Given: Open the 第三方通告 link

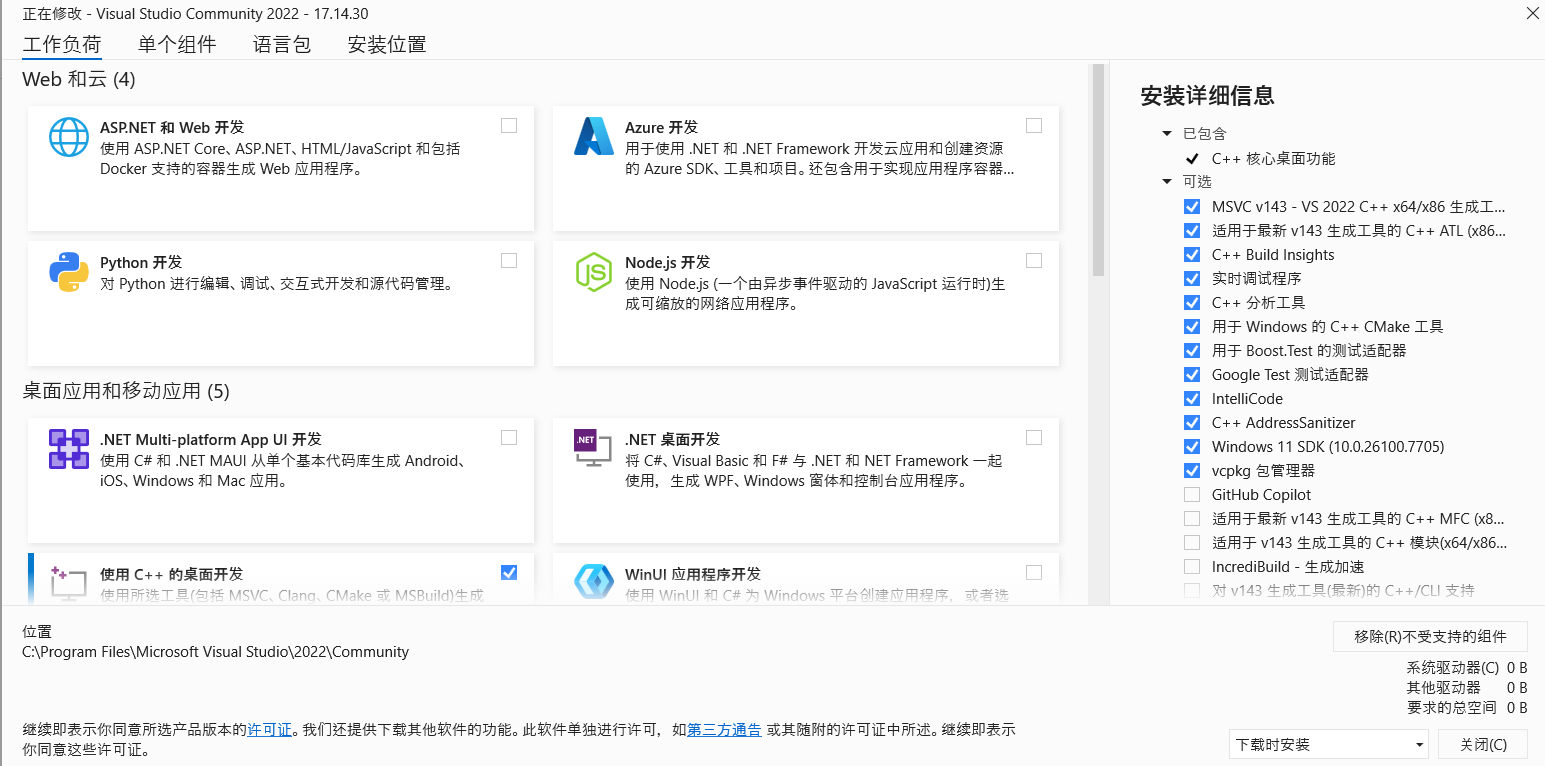Looking at the screenshot, I should (x=724, y=730).
